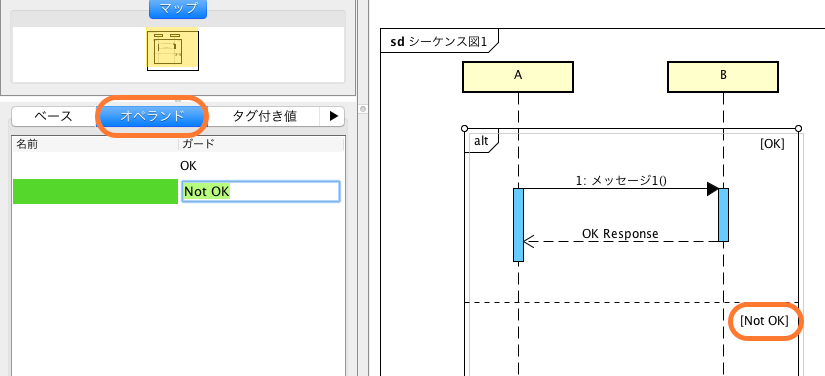Click the [Not OK] guard in the diagram
Image resolution: width=825 pixels, height=376 pixels.
(764, 321)
